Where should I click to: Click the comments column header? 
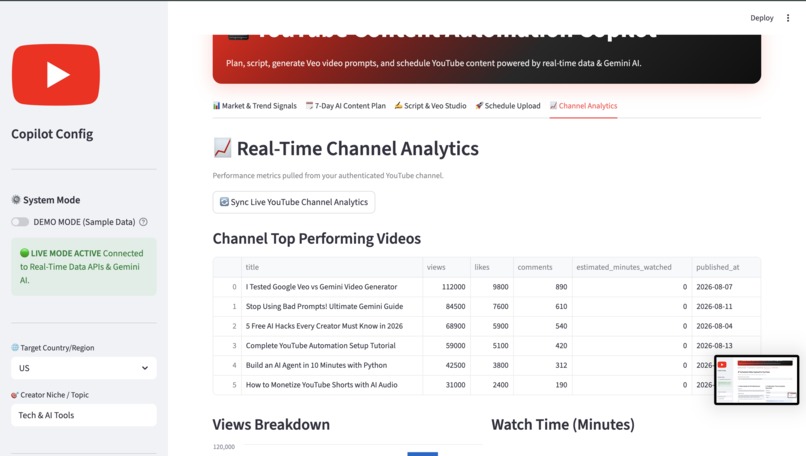click(x=542, y=267)
